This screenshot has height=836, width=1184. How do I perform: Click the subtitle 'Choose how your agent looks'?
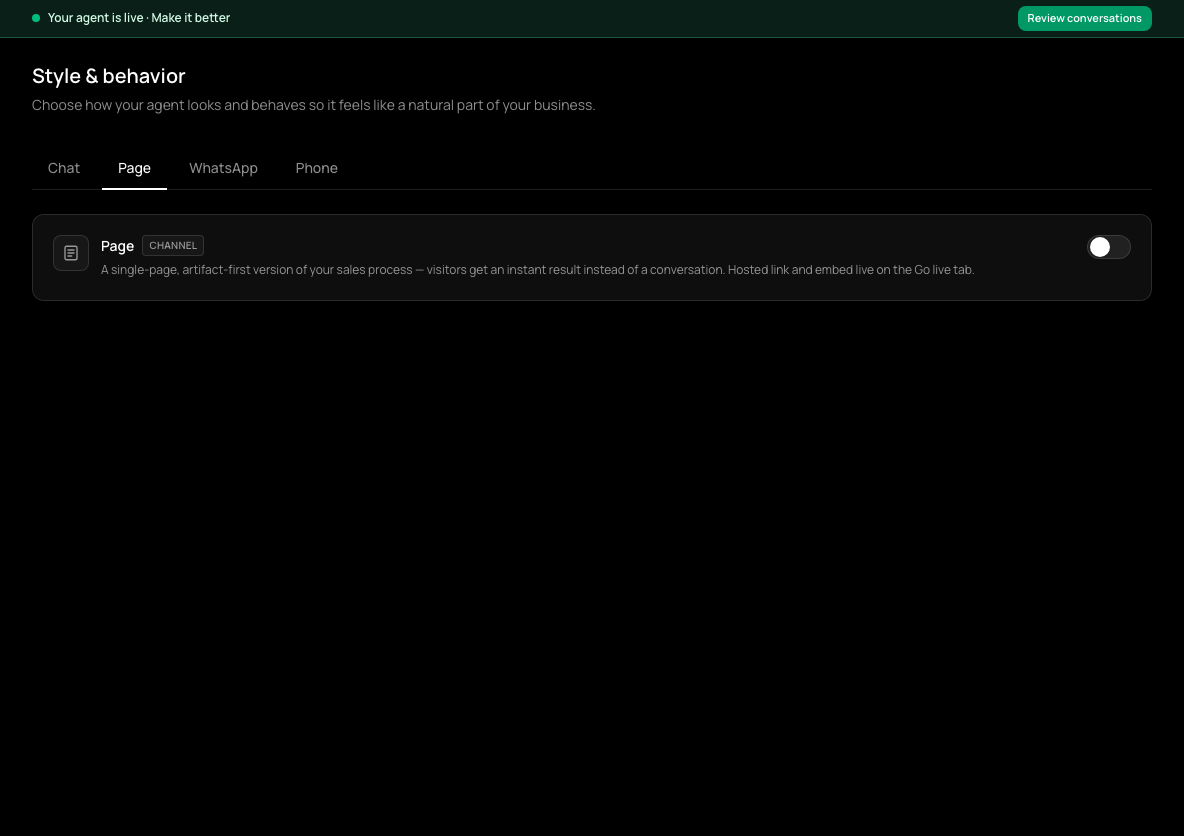[x=313, y=105]
